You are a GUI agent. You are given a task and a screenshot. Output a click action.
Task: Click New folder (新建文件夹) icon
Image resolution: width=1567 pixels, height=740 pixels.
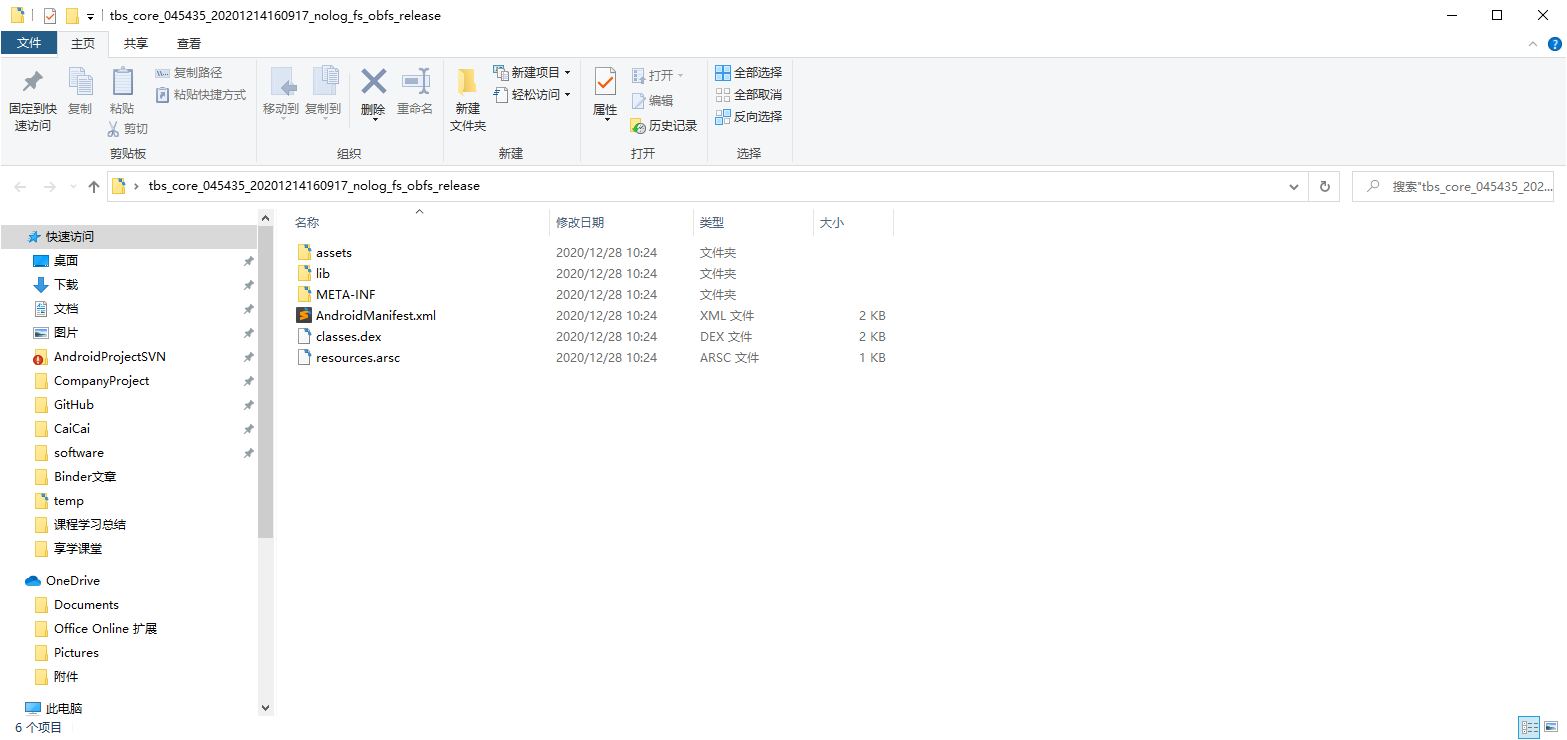point(467,82)
